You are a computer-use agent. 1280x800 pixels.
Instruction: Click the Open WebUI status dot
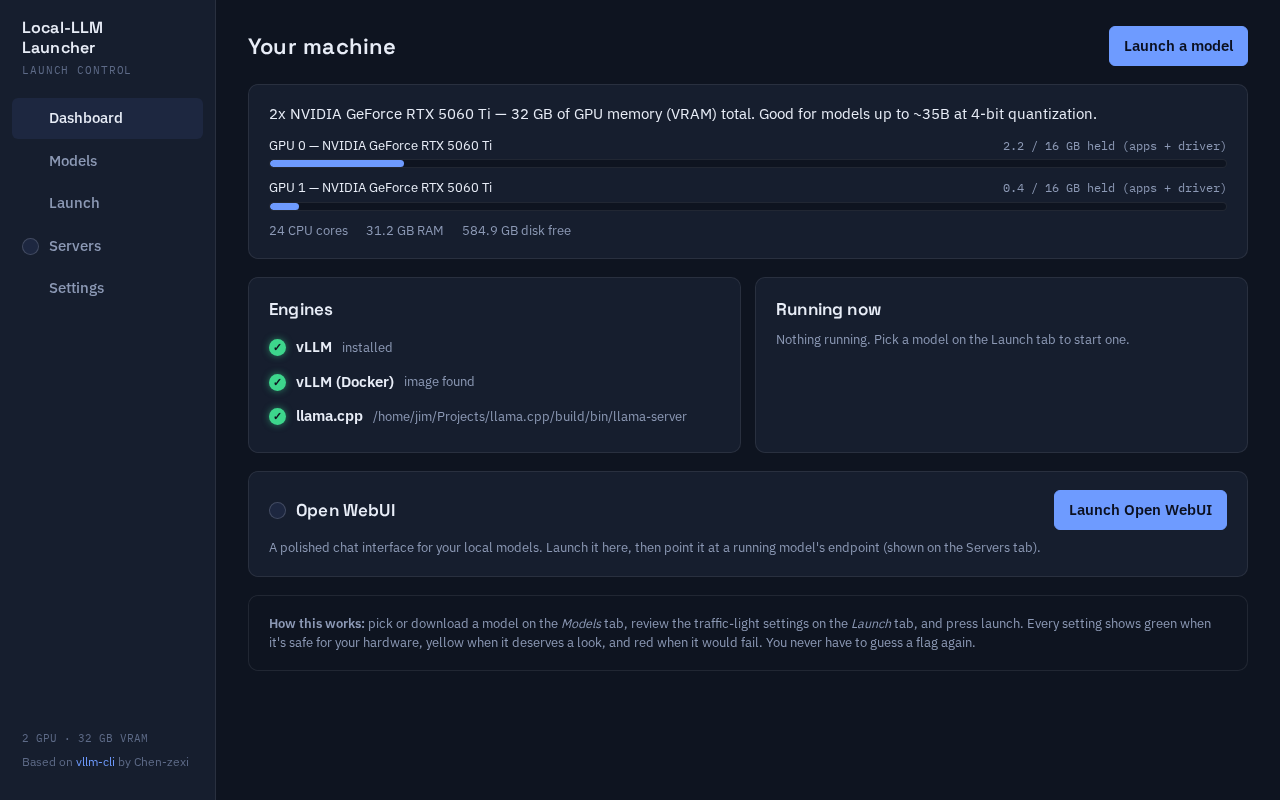click(x=277, y=510)
